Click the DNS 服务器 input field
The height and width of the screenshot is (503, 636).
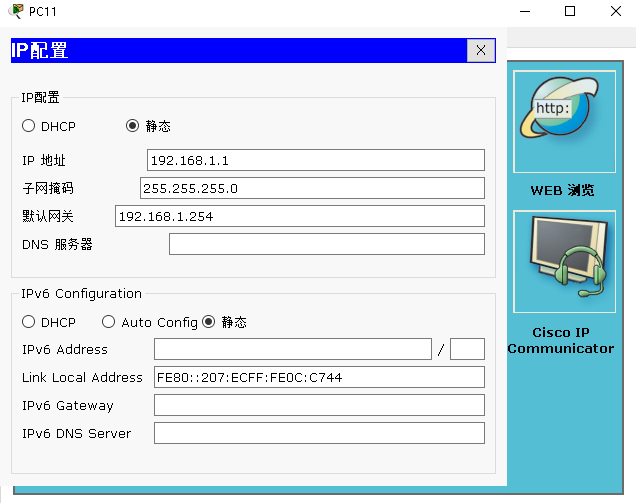pos(327,244)
